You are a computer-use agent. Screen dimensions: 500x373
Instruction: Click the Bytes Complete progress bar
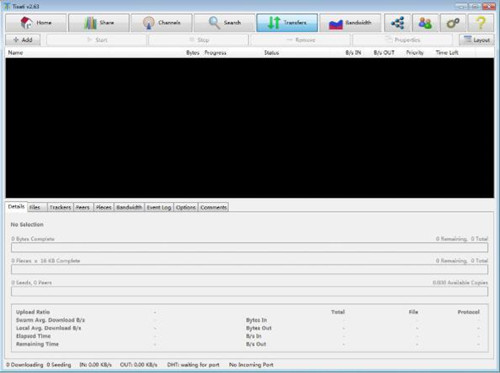point(250,247)
